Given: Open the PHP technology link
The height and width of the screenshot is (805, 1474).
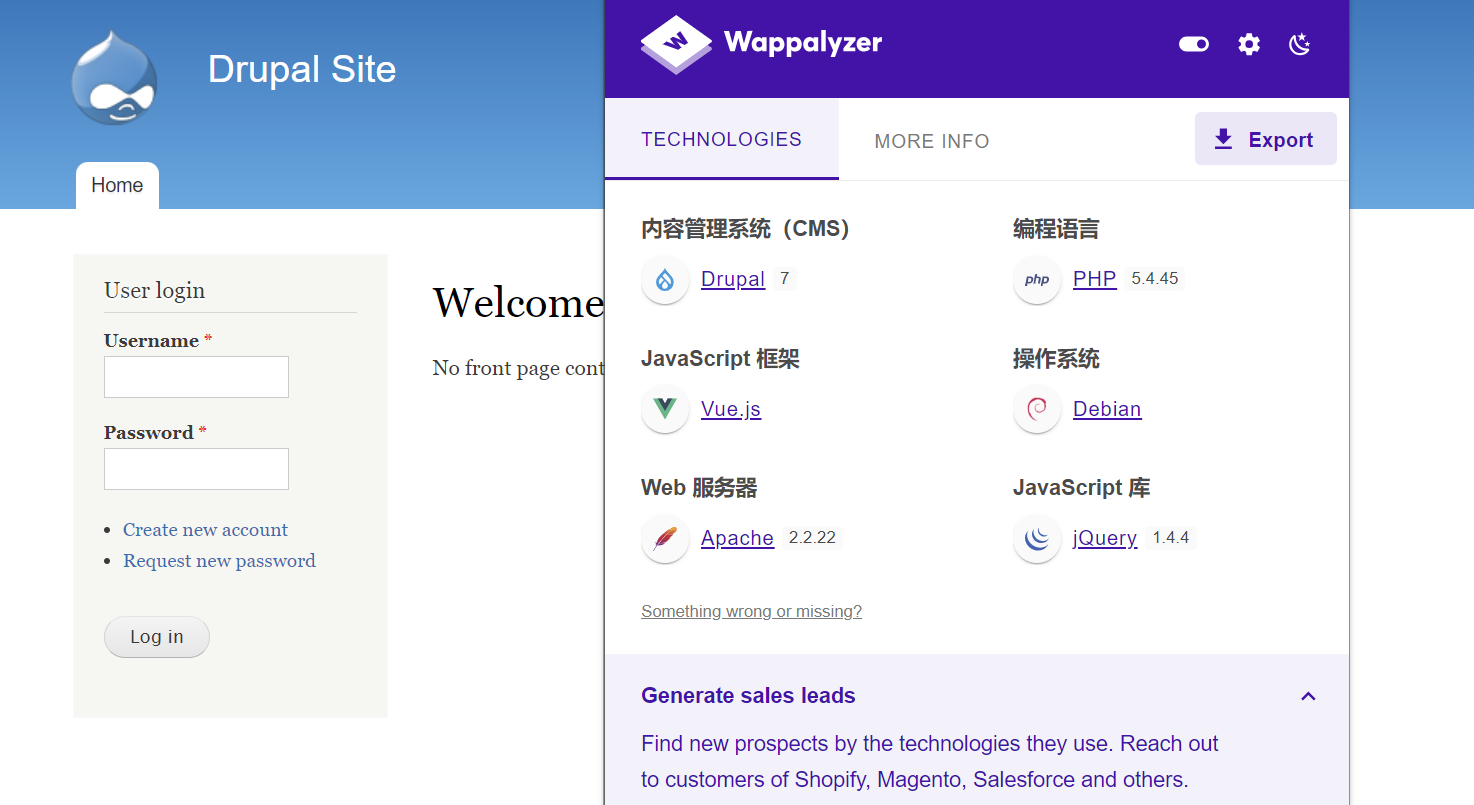Looking at the screenshot, I should click(x=1095, y=279).
